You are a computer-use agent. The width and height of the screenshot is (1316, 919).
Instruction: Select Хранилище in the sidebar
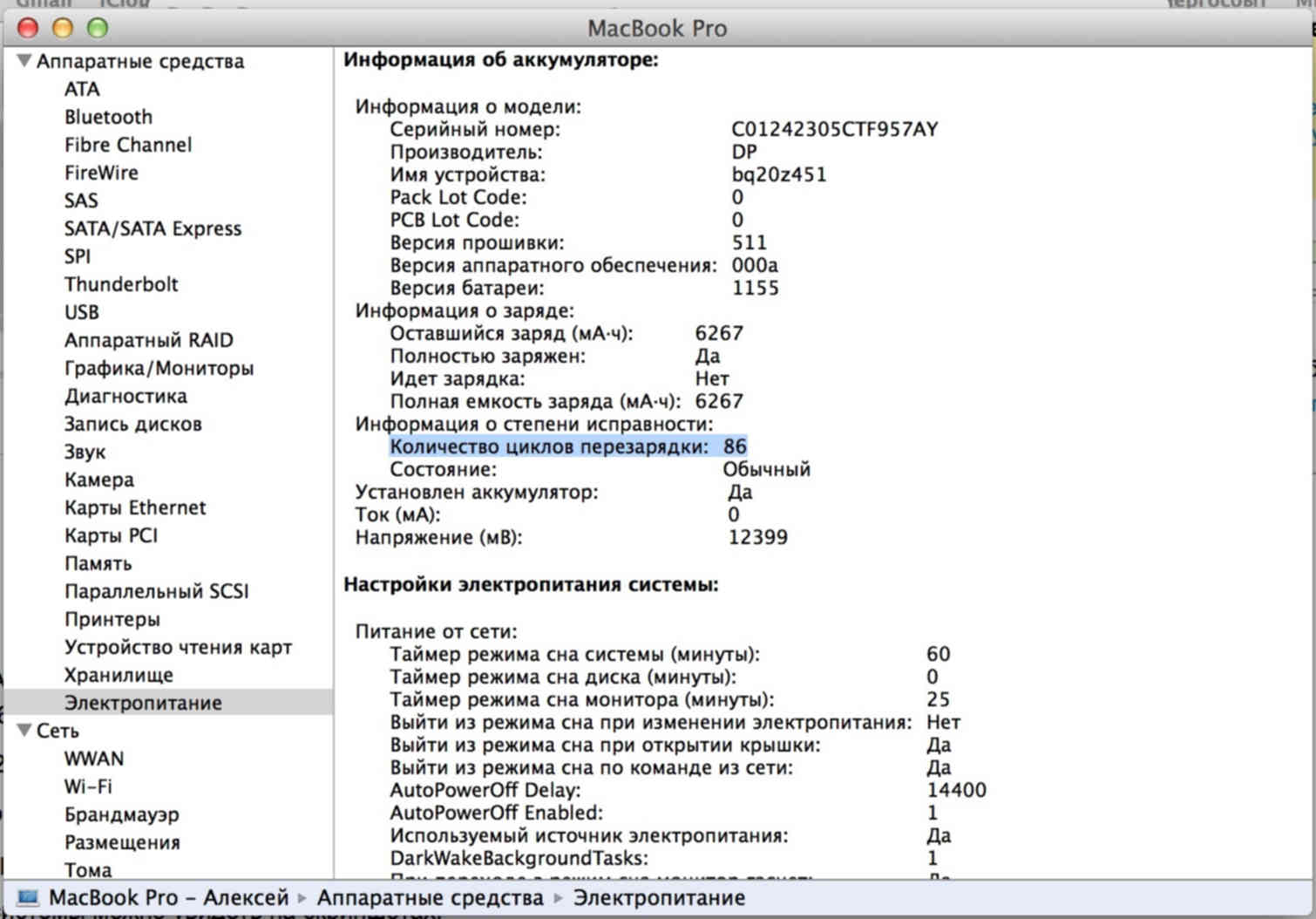(119, 675)
